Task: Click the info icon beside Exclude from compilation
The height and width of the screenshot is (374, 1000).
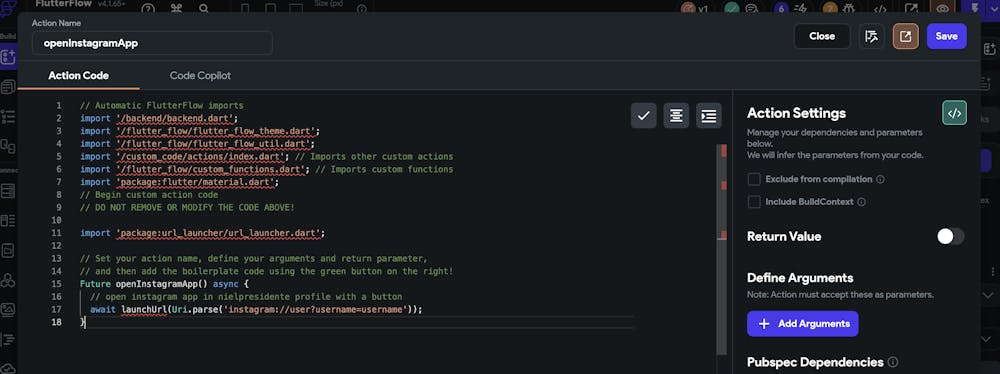Action: (x=880, y=179)
